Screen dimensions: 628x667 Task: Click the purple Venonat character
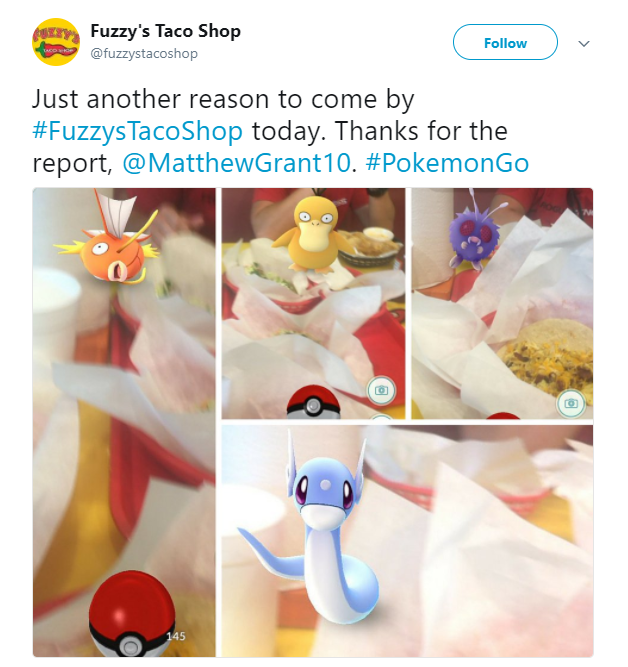pos(472,234)
